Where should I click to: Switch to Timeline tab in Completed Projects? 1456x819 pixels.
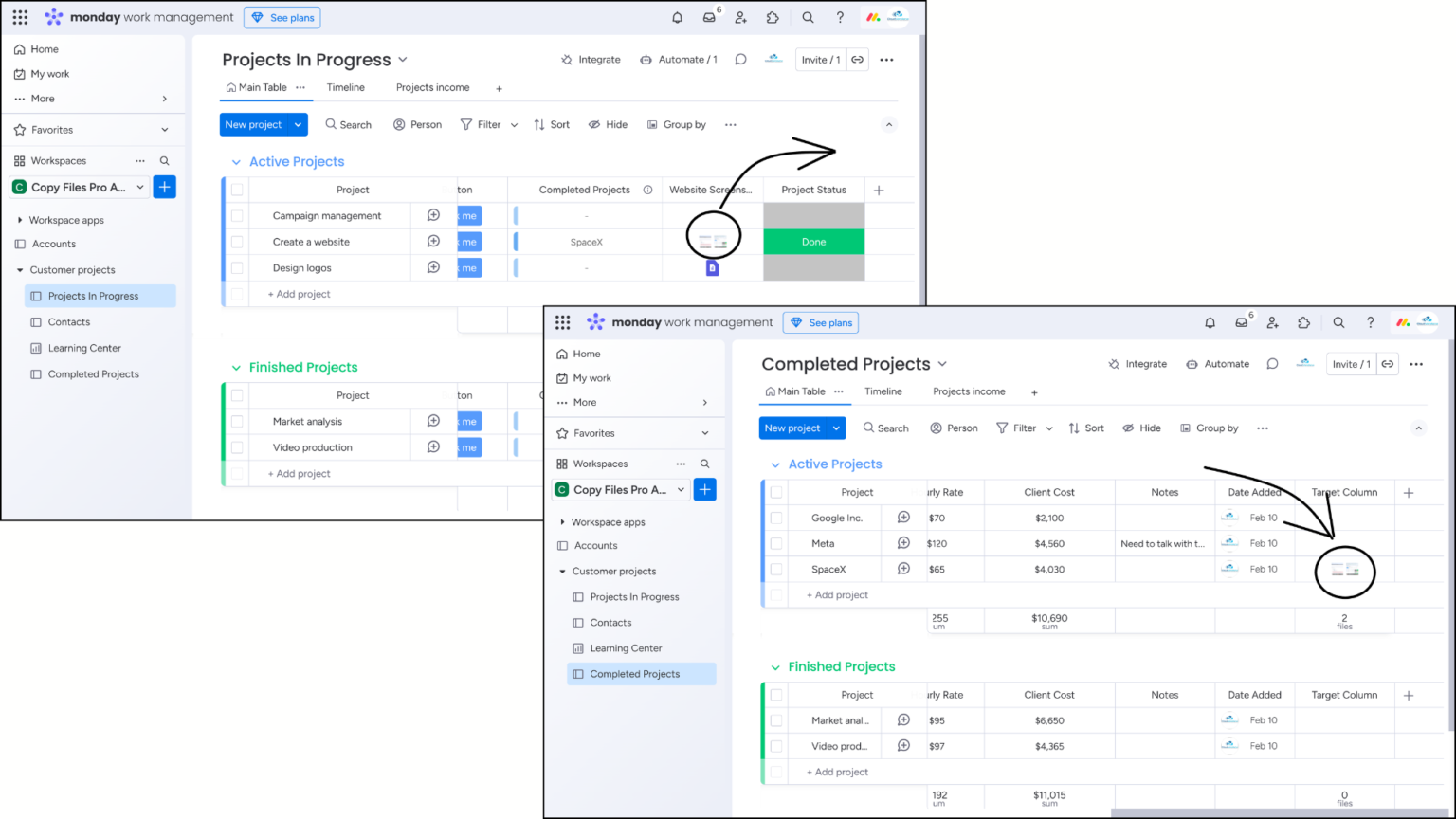tap(883, 391)
